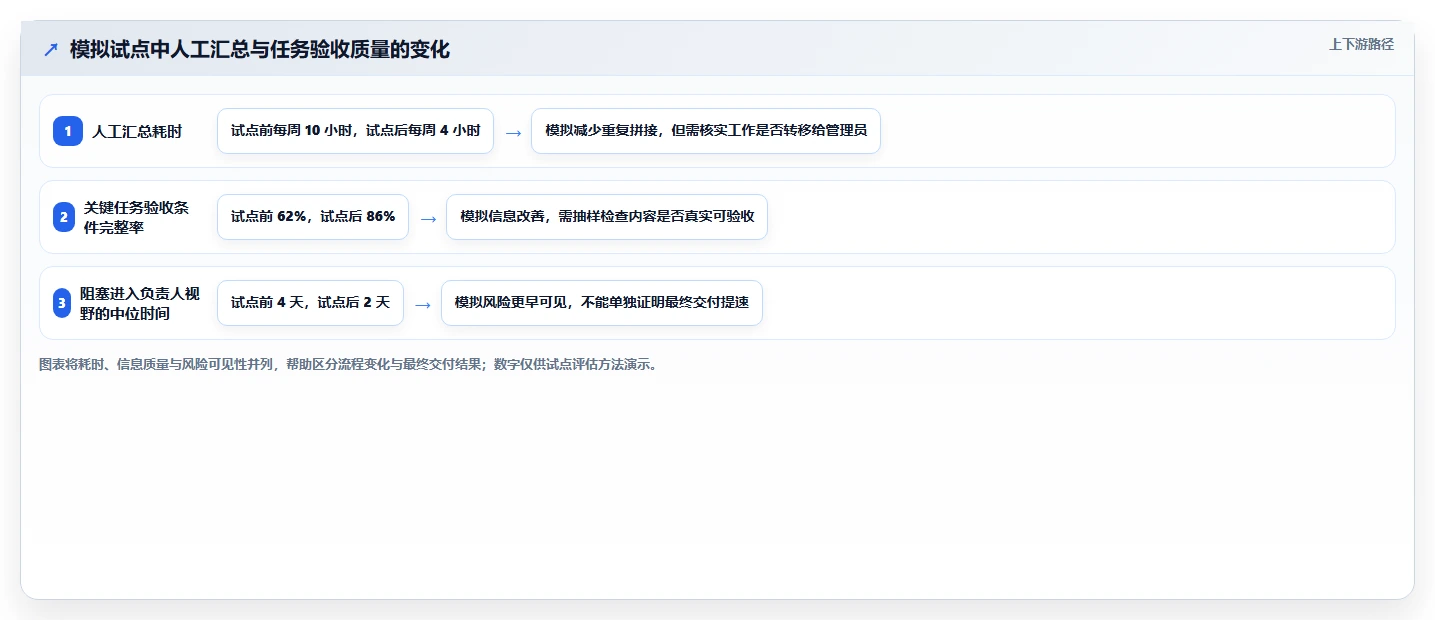Click the box 模拟减少重复拼接，但需核实工作是否转移给管理员
The height and width of the screenshot is (620, 1435).
[x=706, y=131]
